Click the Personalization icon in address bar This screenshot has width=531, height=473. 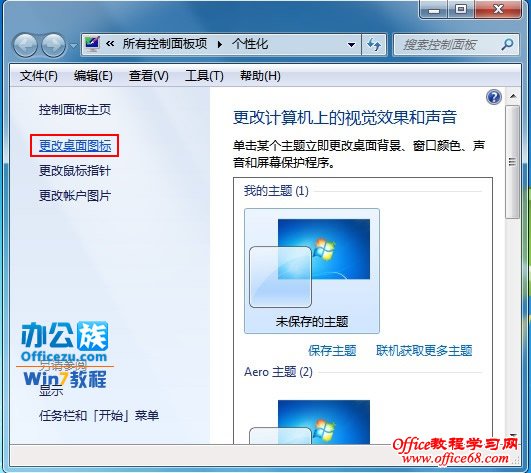tap(92, 44)
